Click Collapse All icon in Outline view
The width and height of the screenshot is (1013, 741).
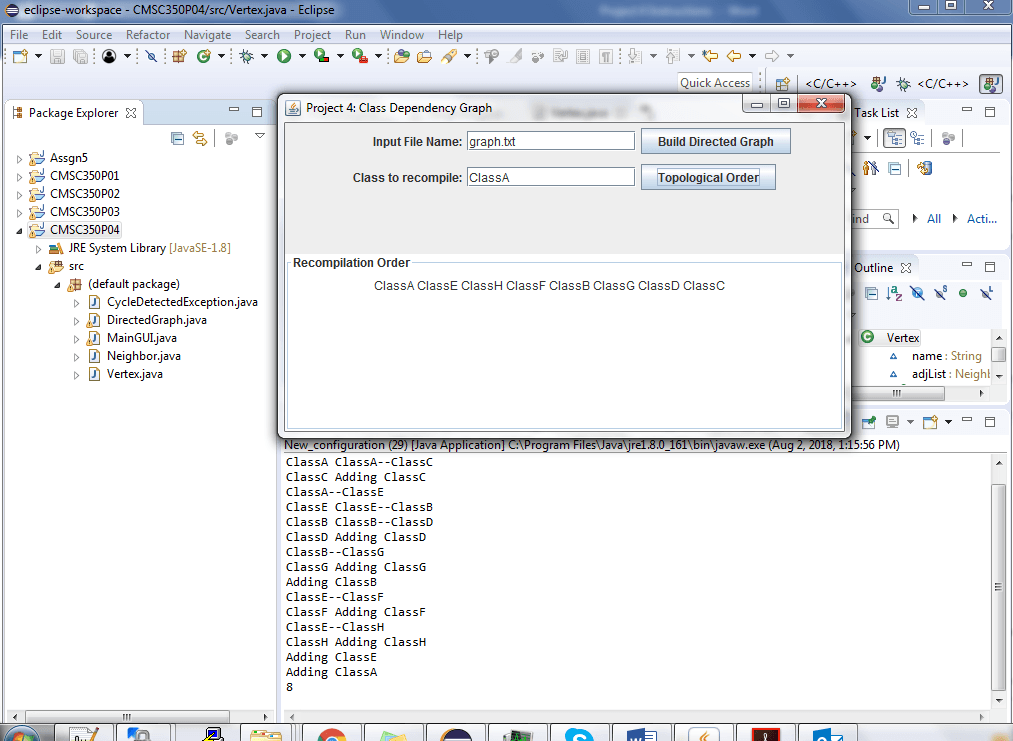coord(872,294)
